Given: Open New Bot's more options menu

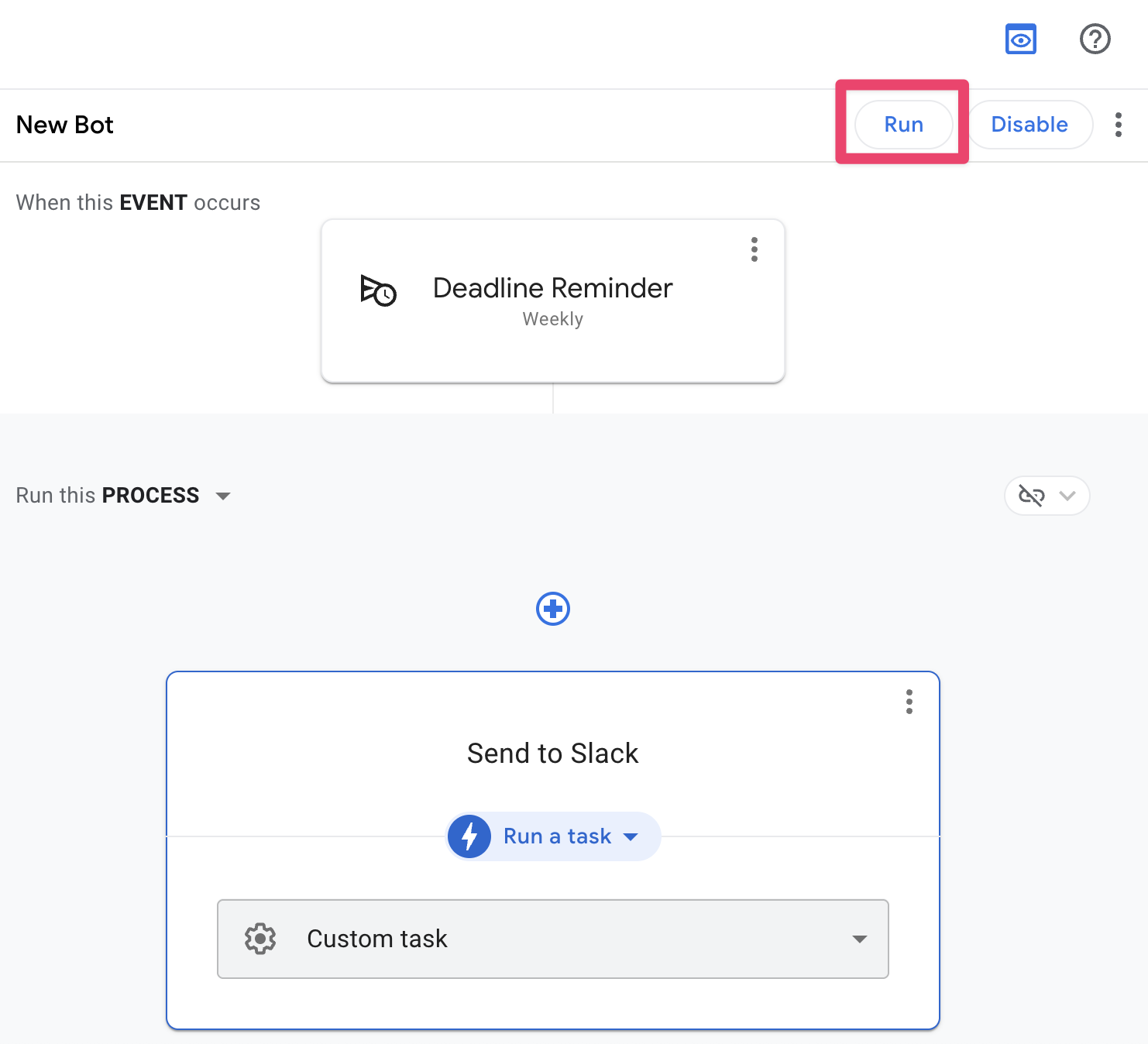Looking at the screenshot, I should pos(1118,125).
